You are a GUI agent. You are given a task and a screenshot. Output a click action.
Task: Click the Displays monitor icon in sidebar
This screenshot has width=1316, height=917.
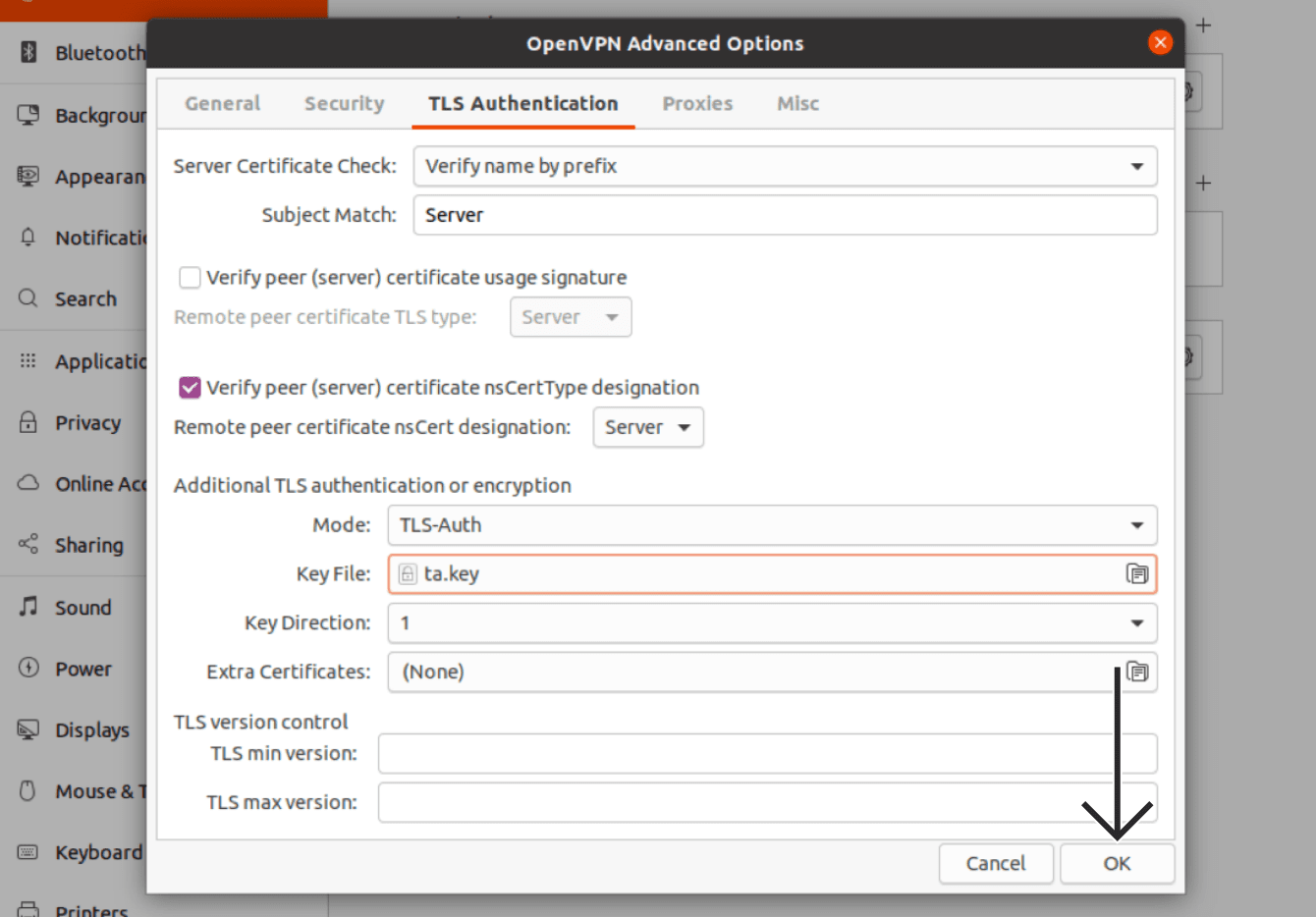pyautogui.click(x=28, y=729)
